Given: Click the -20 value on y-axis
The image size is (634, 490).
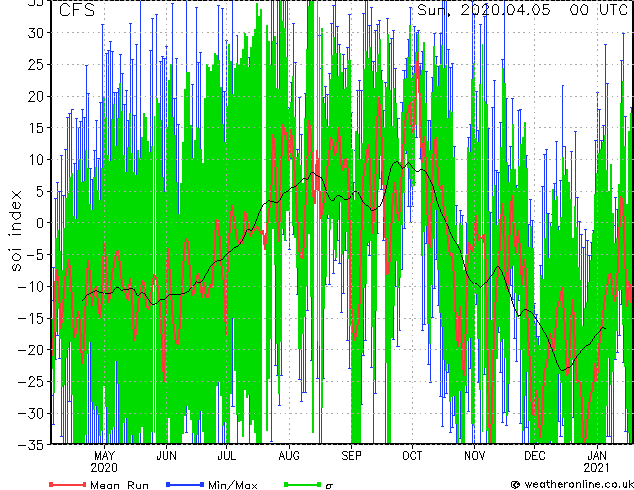Looking at the screenshot, I should (x=32, y=350).
